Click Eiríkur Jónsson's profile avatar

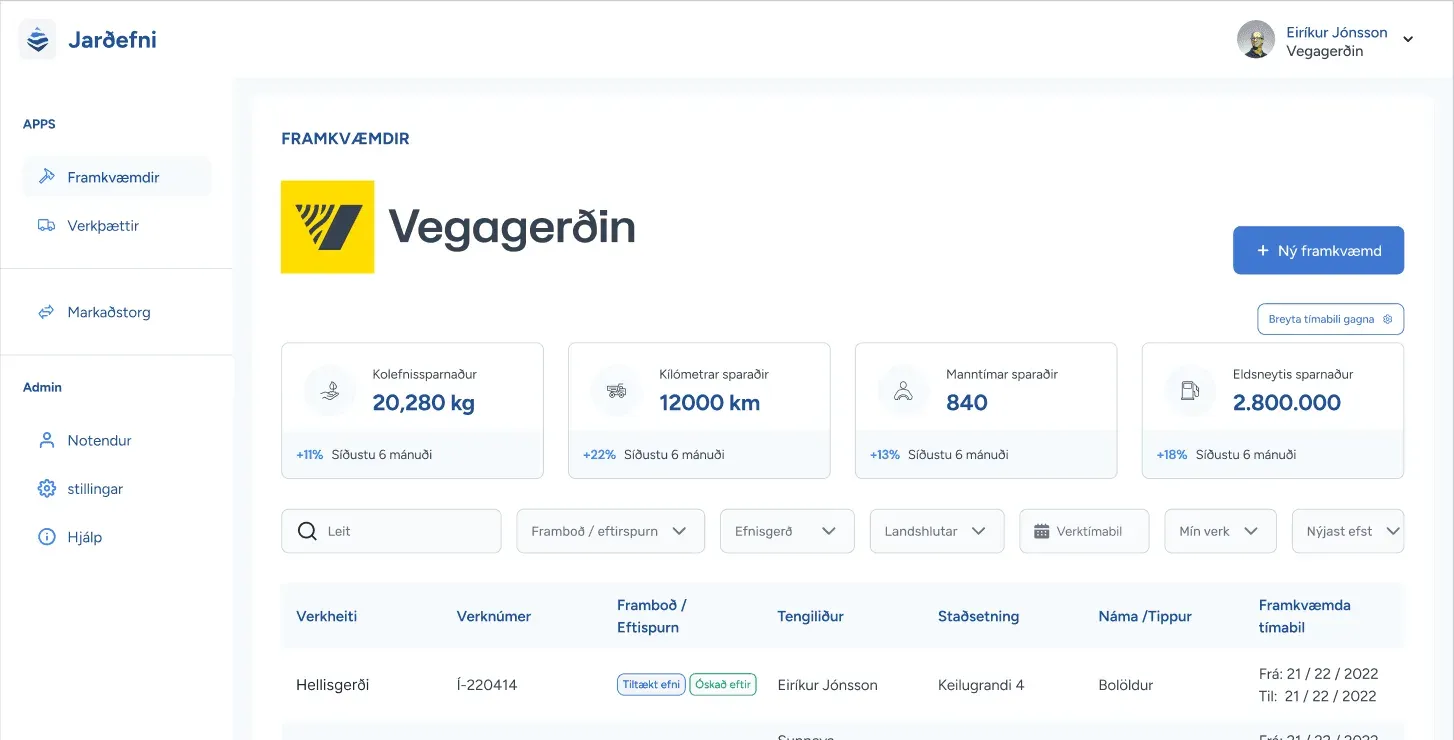tap(1256, 40)
